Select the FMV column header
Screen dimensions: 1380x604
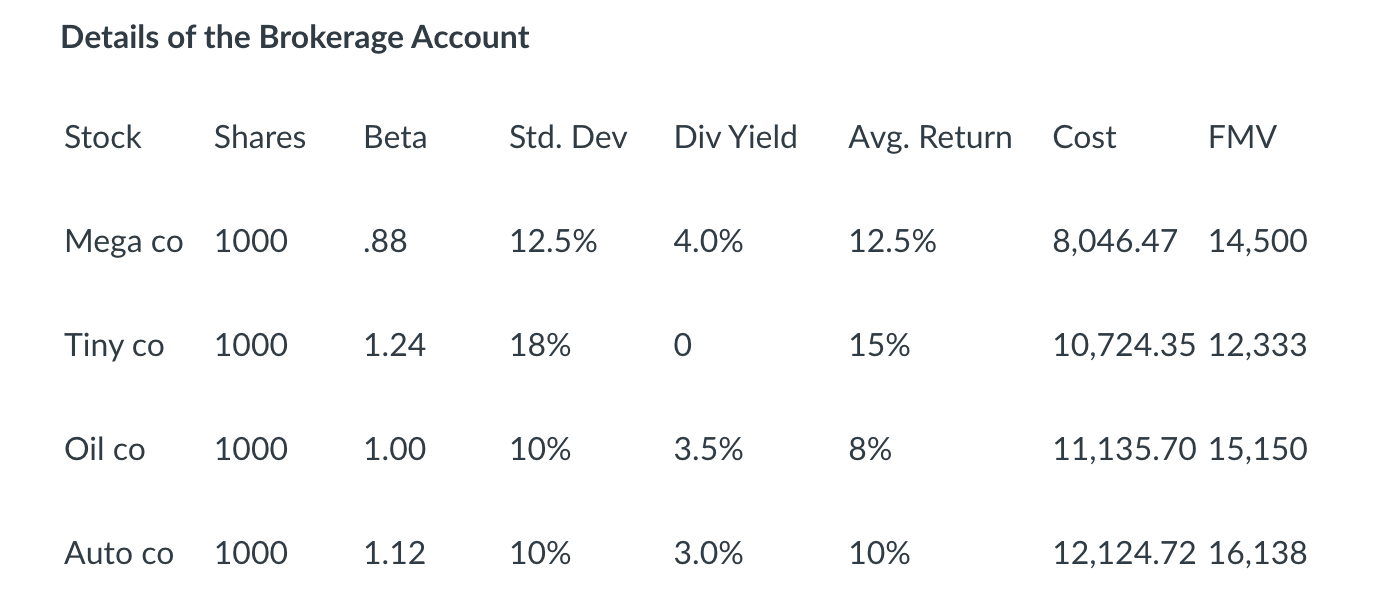click(1242, 137)
